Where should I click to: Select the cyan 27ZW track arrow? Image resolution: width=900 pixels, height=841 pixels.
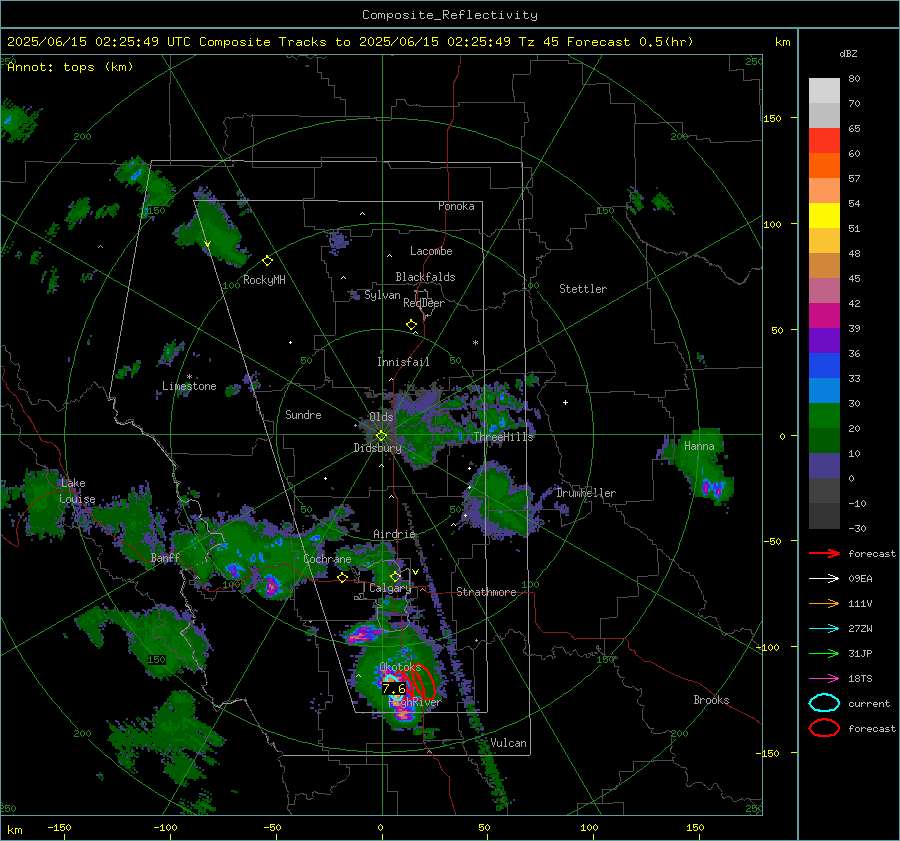[x=824, y=629]
